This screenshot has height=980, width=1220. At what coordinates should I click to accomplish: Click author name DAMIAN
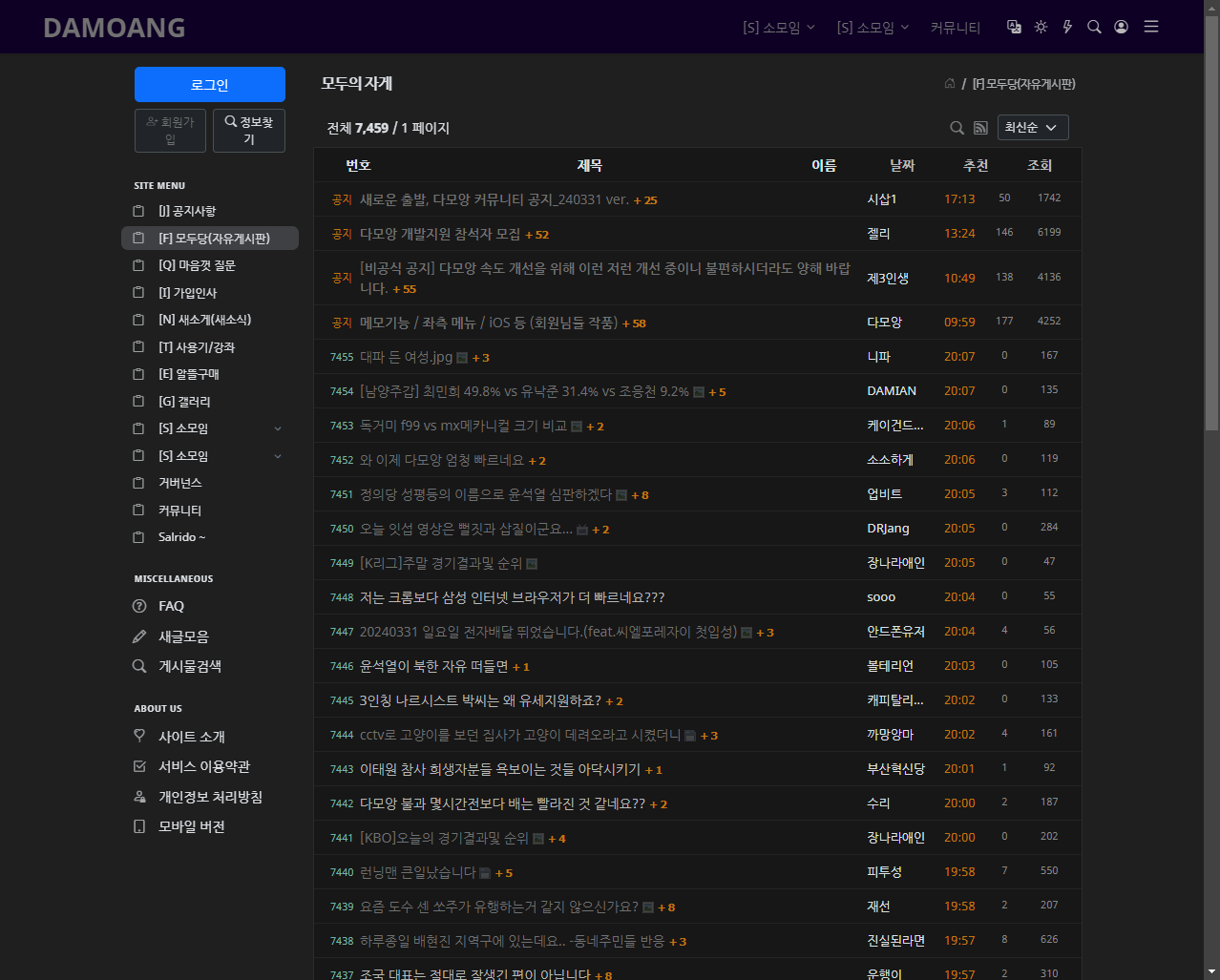(892, 391)
